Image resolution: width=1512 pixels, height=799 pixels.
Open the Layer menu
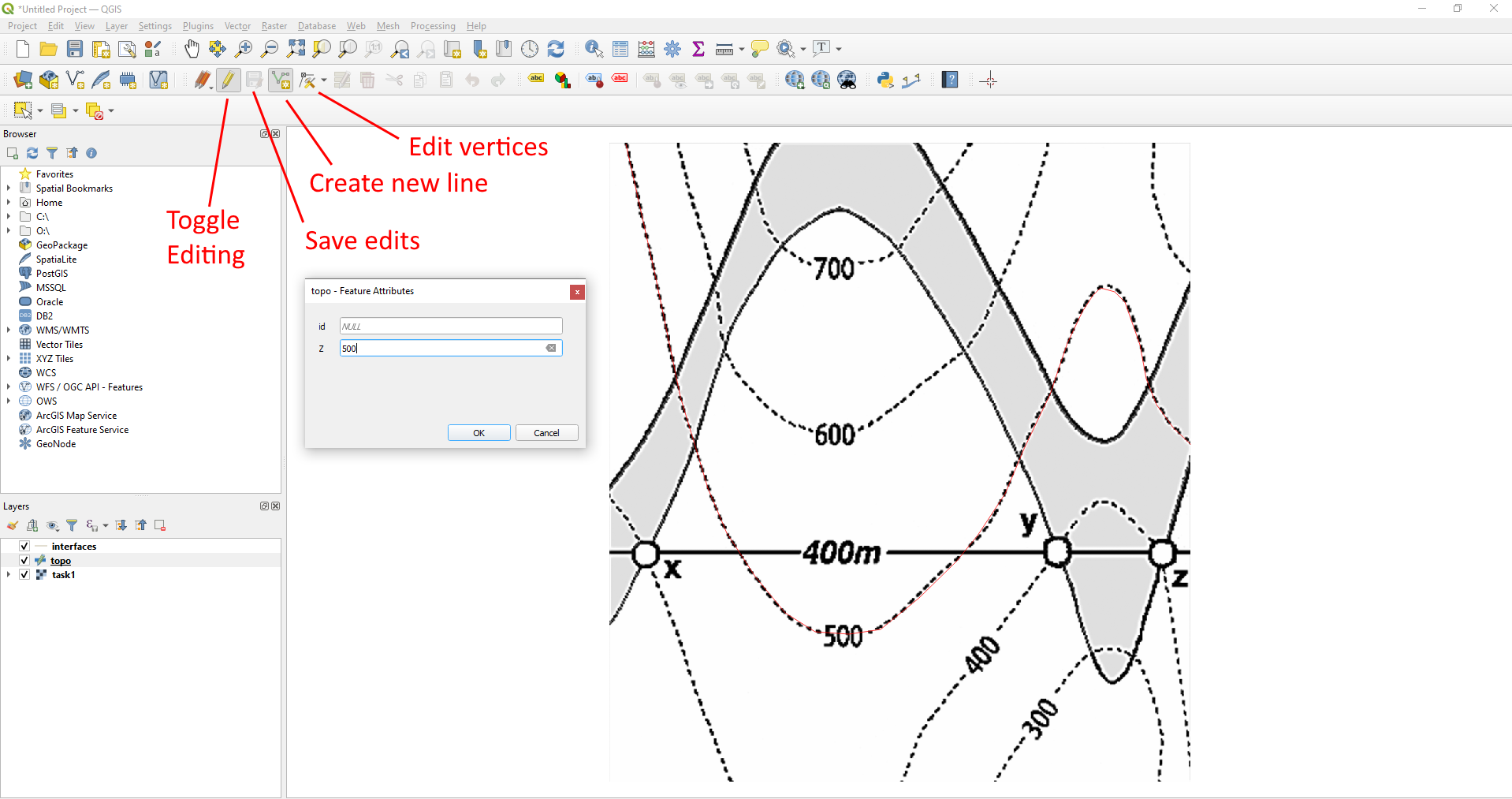click(117, 26)
